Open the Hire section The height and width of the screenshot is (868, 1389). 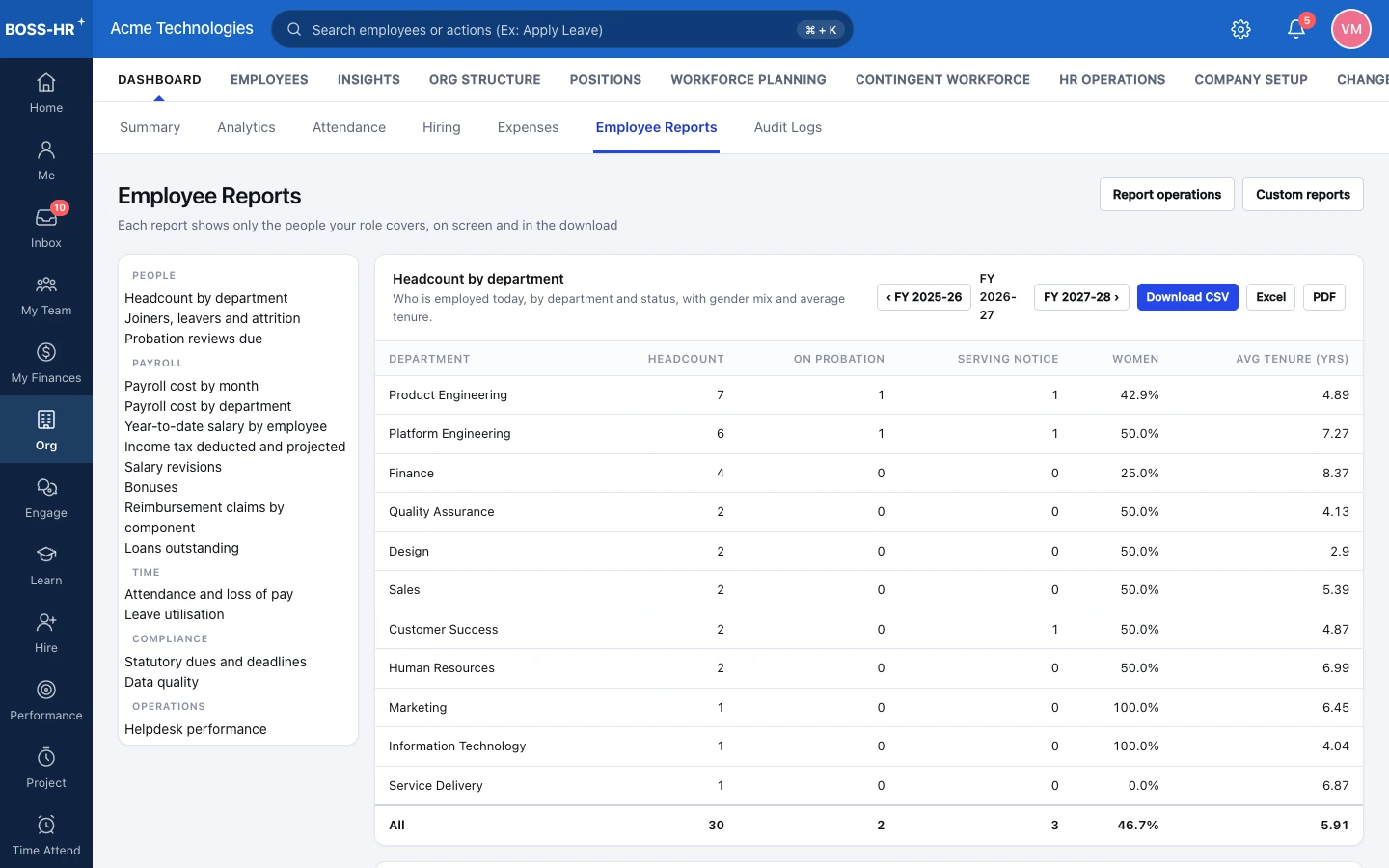(46, 633)
